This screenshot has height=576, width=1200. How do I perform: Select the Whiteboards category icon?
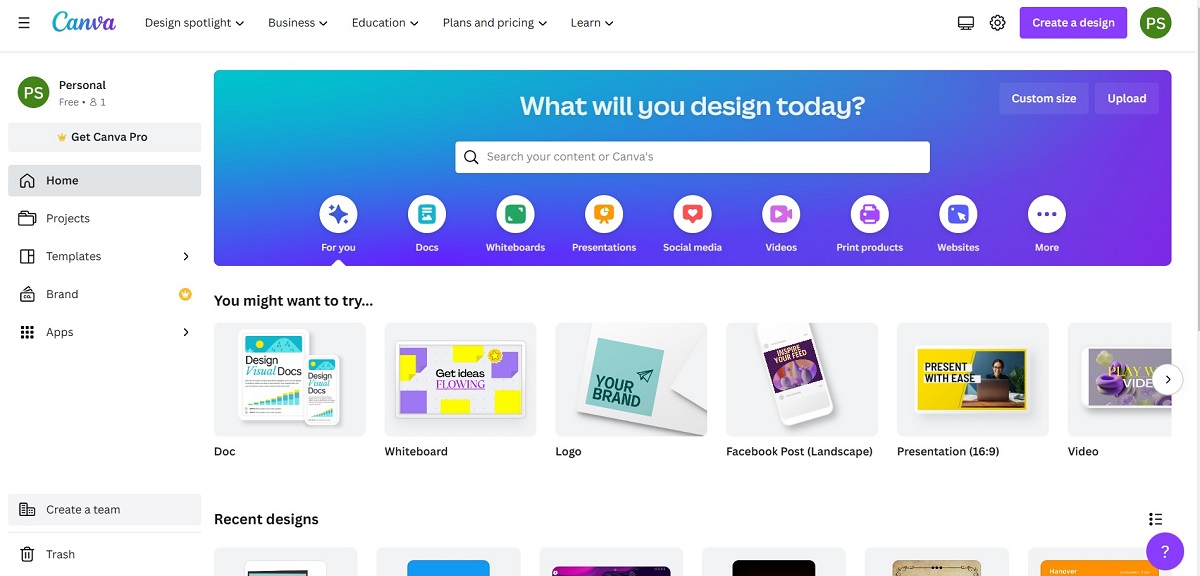click(515, 214)
